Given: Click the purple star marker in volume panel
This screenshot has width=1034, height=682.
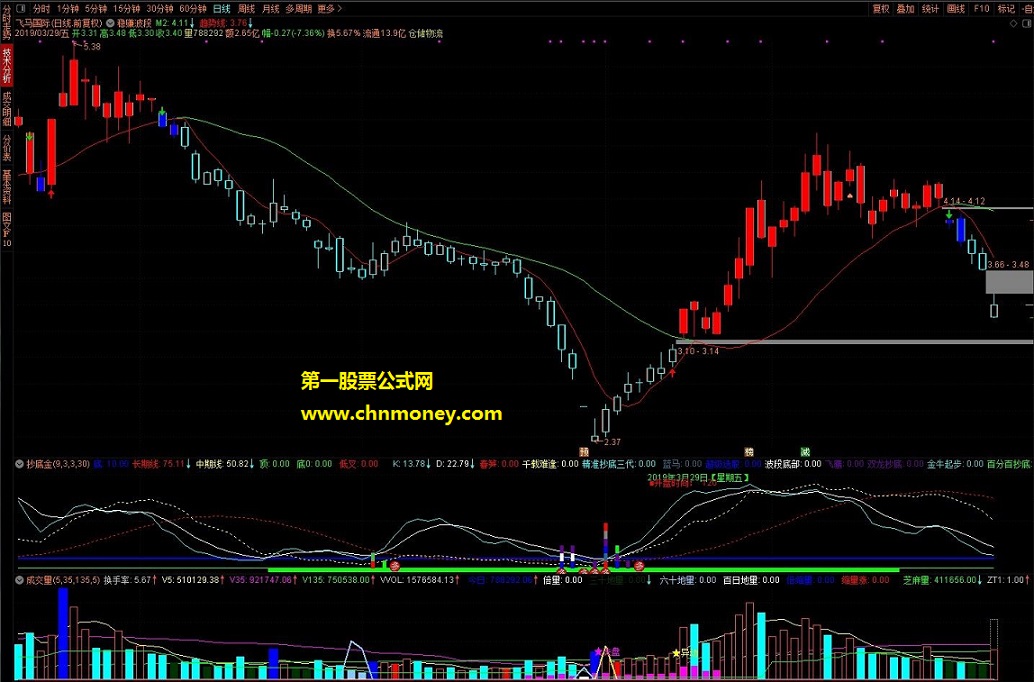Looking at the screenshot, I should tap(598, 651).
